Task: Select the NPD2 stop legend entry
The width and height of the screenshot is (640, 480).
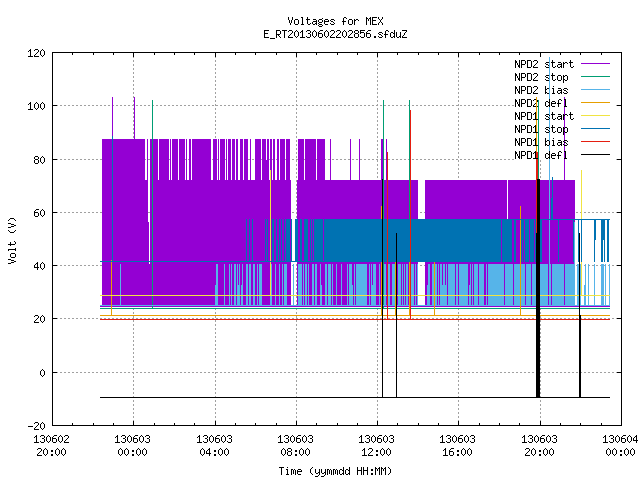Action: [x=541, y=77]
